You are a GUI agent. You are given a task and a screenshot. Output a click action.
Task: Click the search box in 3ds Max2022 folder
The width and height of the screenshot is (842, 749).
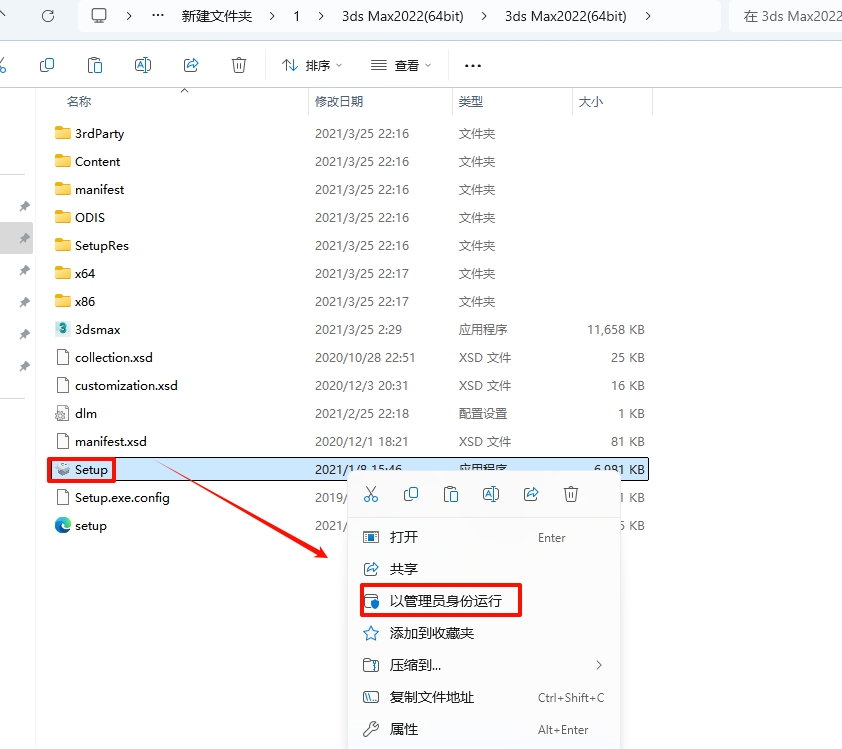point(788,16)
